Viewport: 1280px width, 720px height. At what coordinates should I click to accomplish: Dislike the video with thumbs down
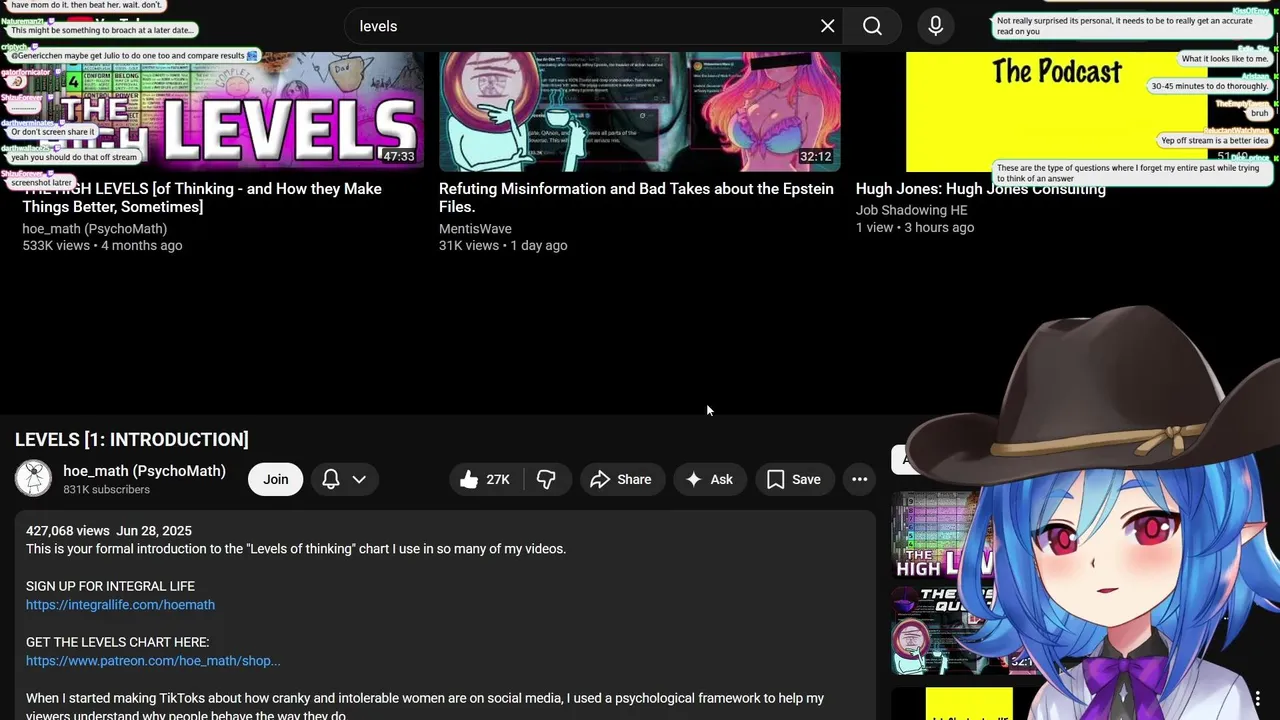coord(546,479)
